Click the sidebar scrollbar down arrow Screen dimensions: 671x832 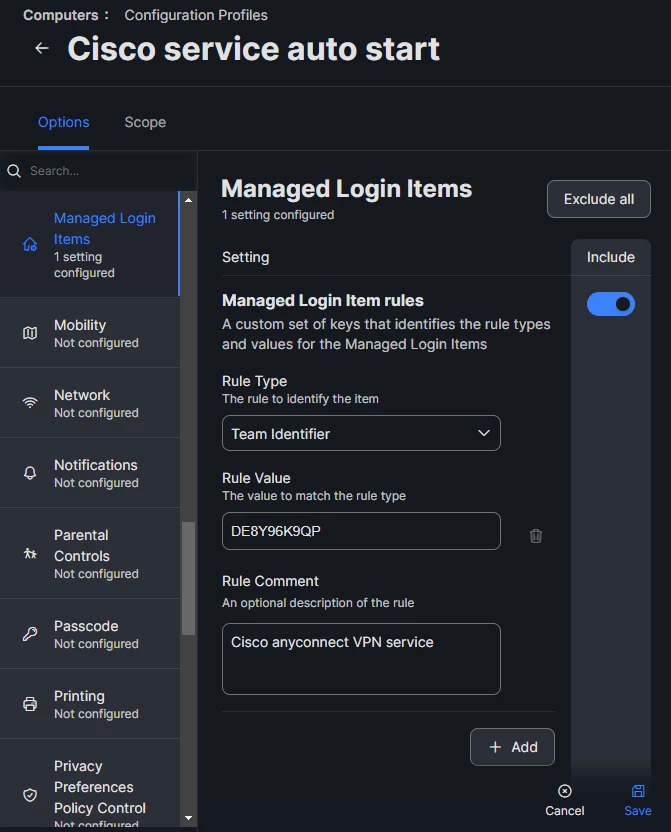click(188, 818)
